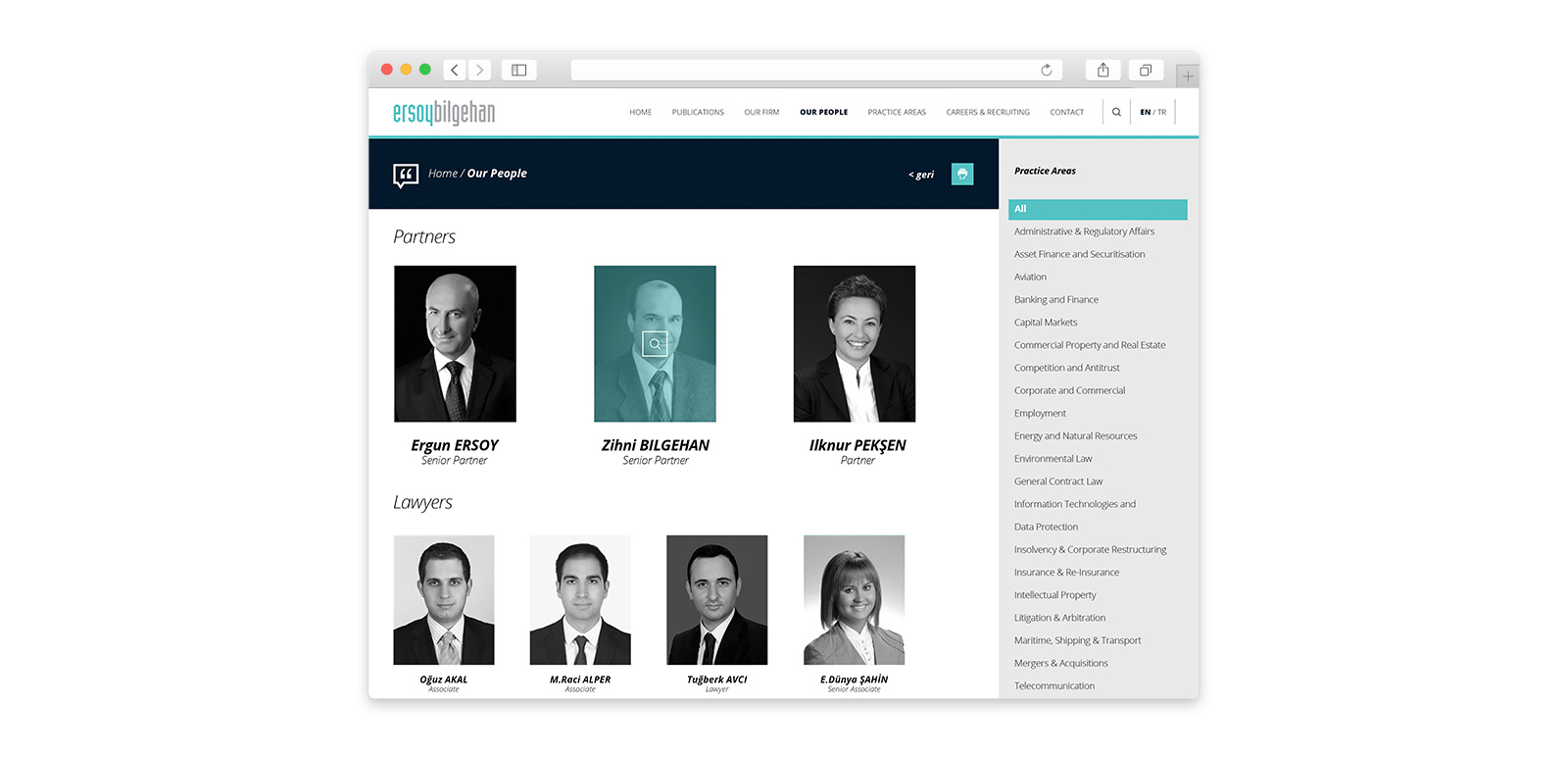Filter by Employment
Viewport: 1568px width, 757px height.
(1040, 413)
